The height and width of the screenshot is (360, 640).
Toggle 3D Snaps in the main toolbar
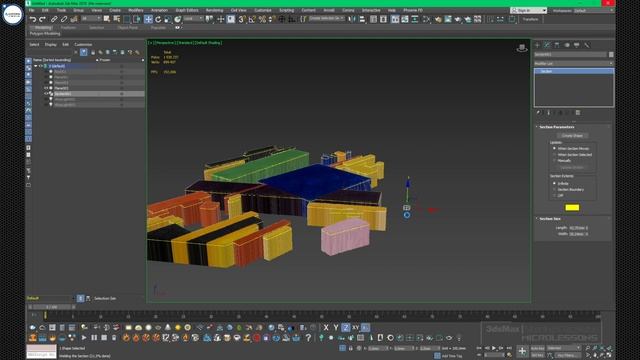pos(242,19)
